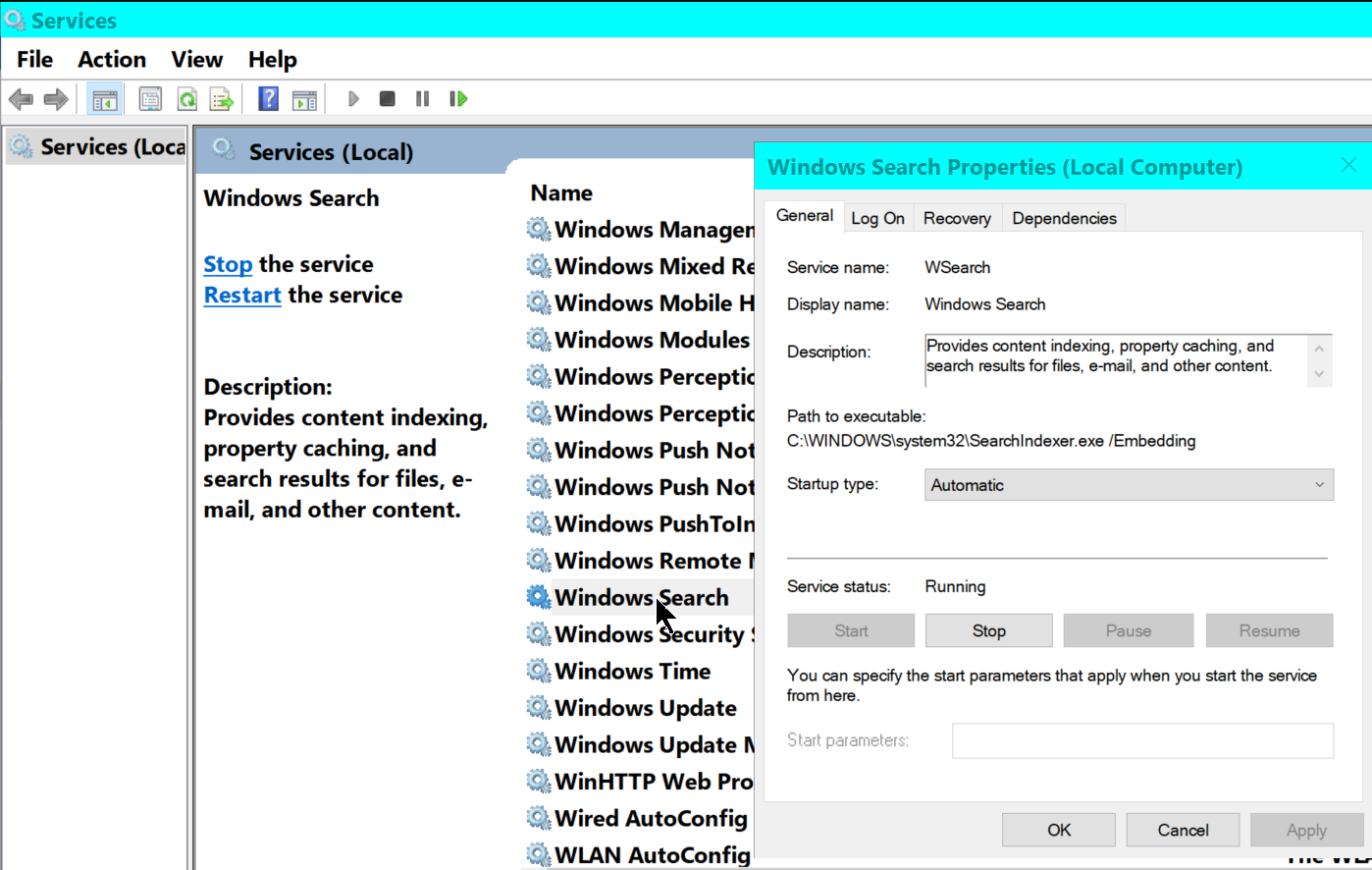1372x870 pixels.
Task: Toggle the Show/Hide Action Pane icon
Action: click(304, 99)
